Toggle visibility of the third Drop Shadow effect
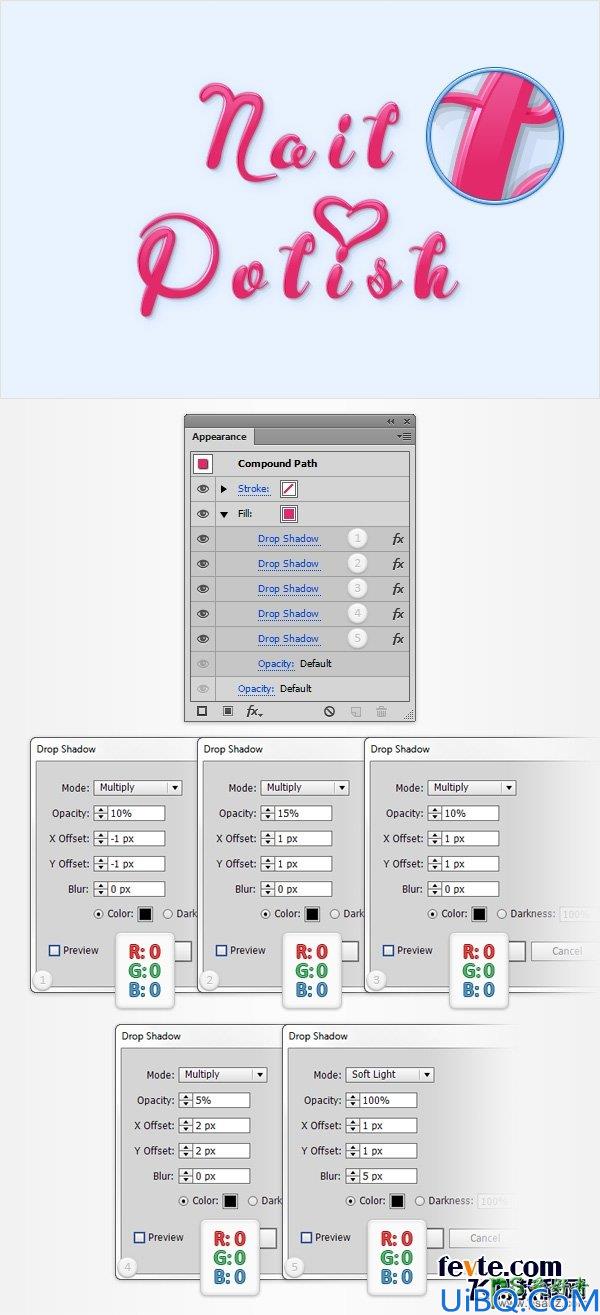Viewport: 600px width, 1315px height. pyautogui.click(x=203, y=589)
